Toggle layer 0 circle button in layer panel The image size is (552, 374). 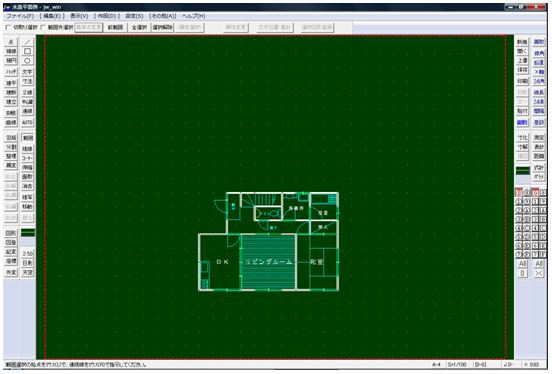(x=519, y=193)
